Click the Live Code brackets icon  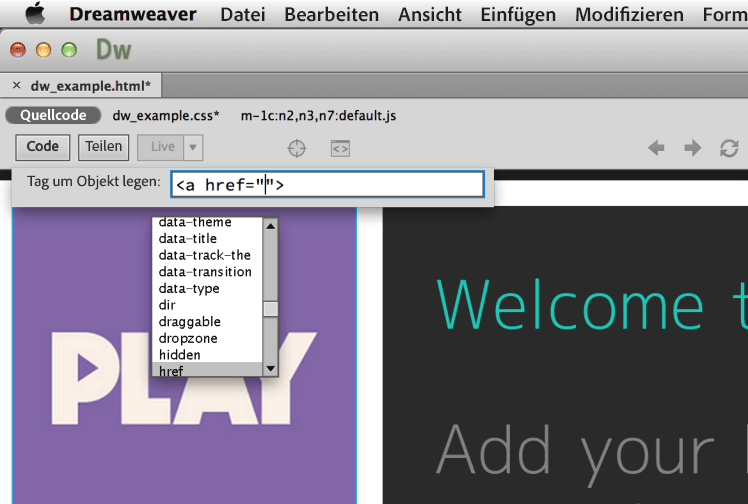click(x=340, y=148)
